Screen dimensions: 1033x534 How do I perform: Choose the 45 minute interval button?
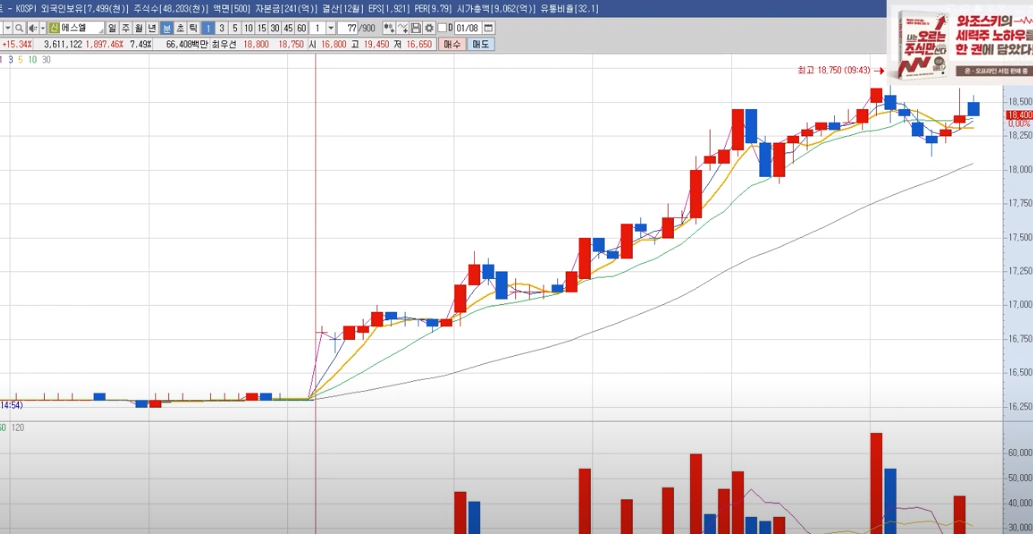pyautogui.click(x=289, y=28)
